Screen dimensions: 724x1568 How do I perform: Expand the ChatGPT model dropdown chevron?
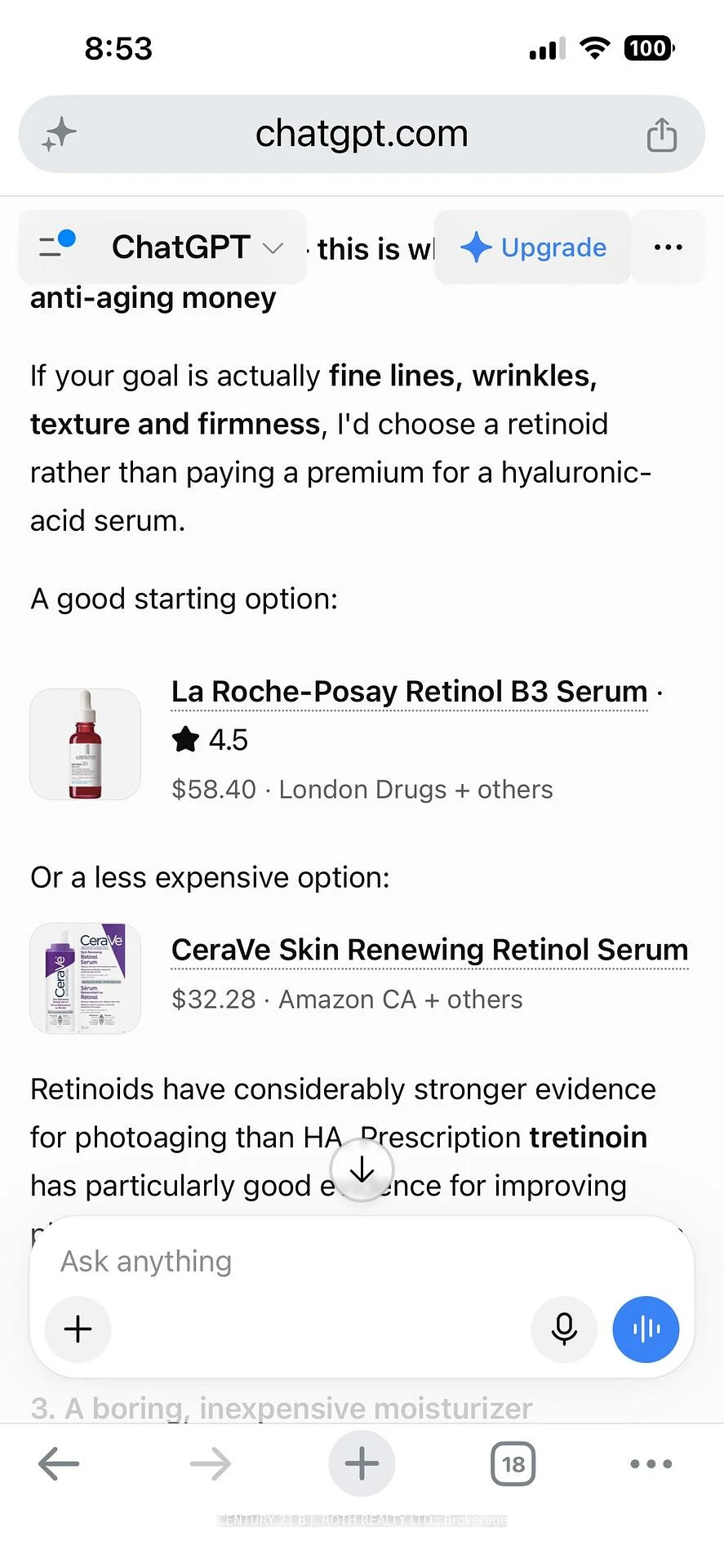(273, 247)
